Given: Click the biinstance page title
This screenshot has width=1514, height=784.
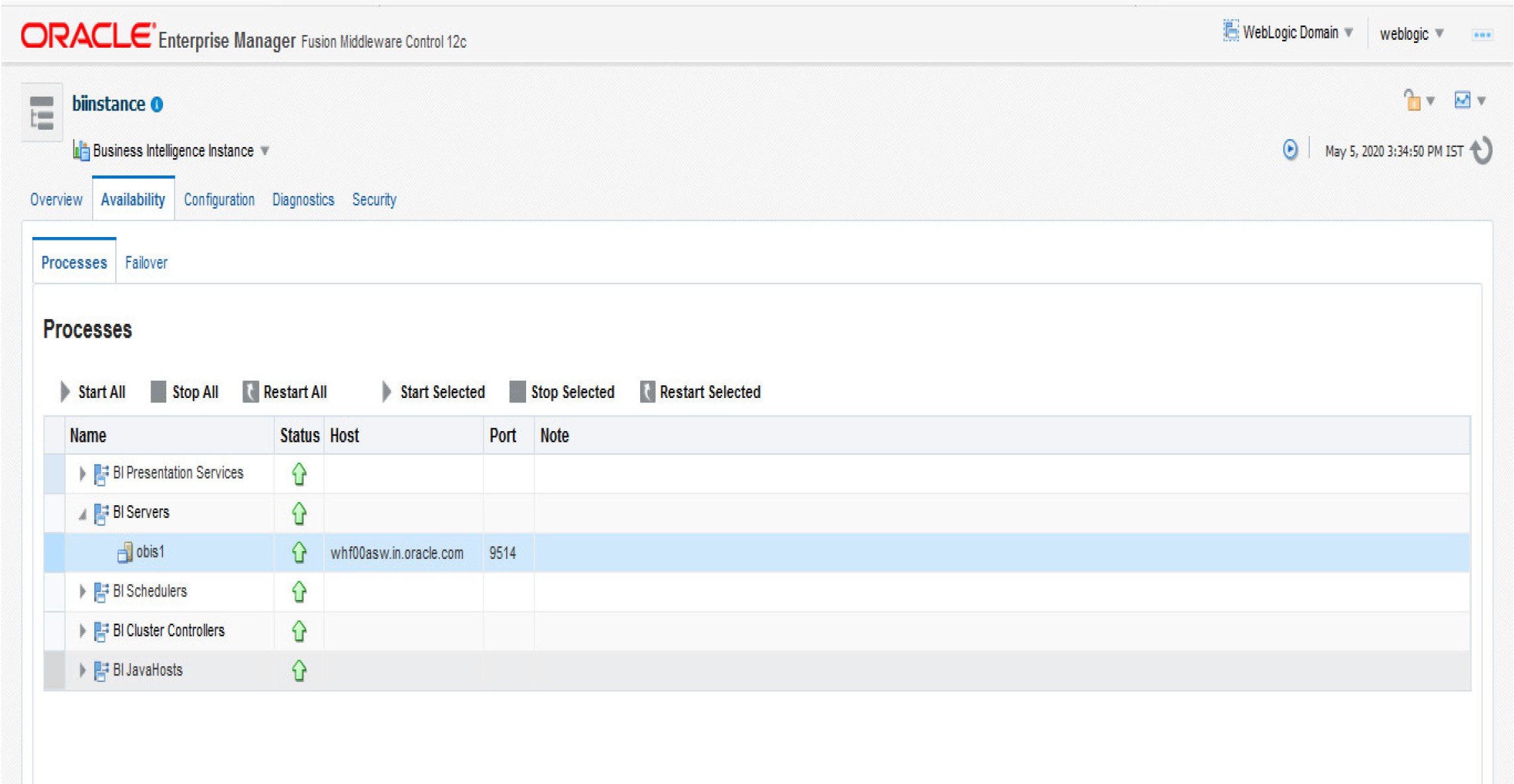Looking at the screenshot, I should (109, 104).
